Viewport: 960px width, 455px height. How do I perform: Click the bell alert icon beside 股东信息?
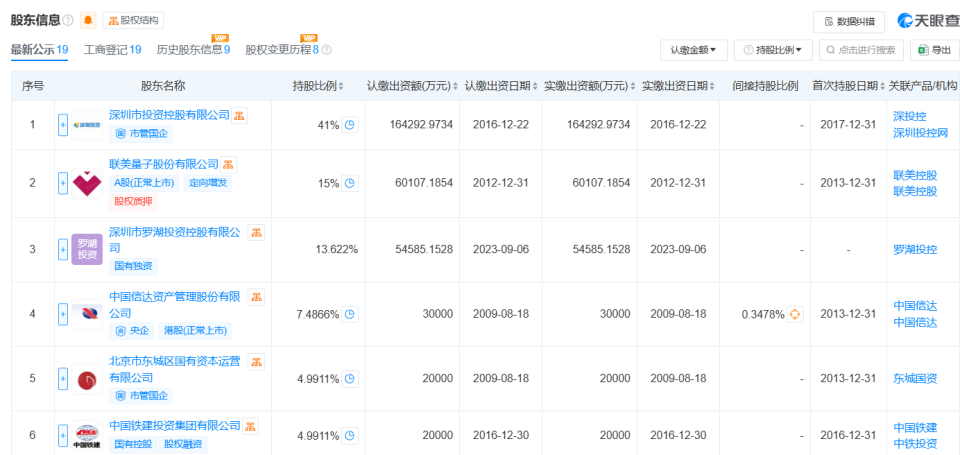88,20
